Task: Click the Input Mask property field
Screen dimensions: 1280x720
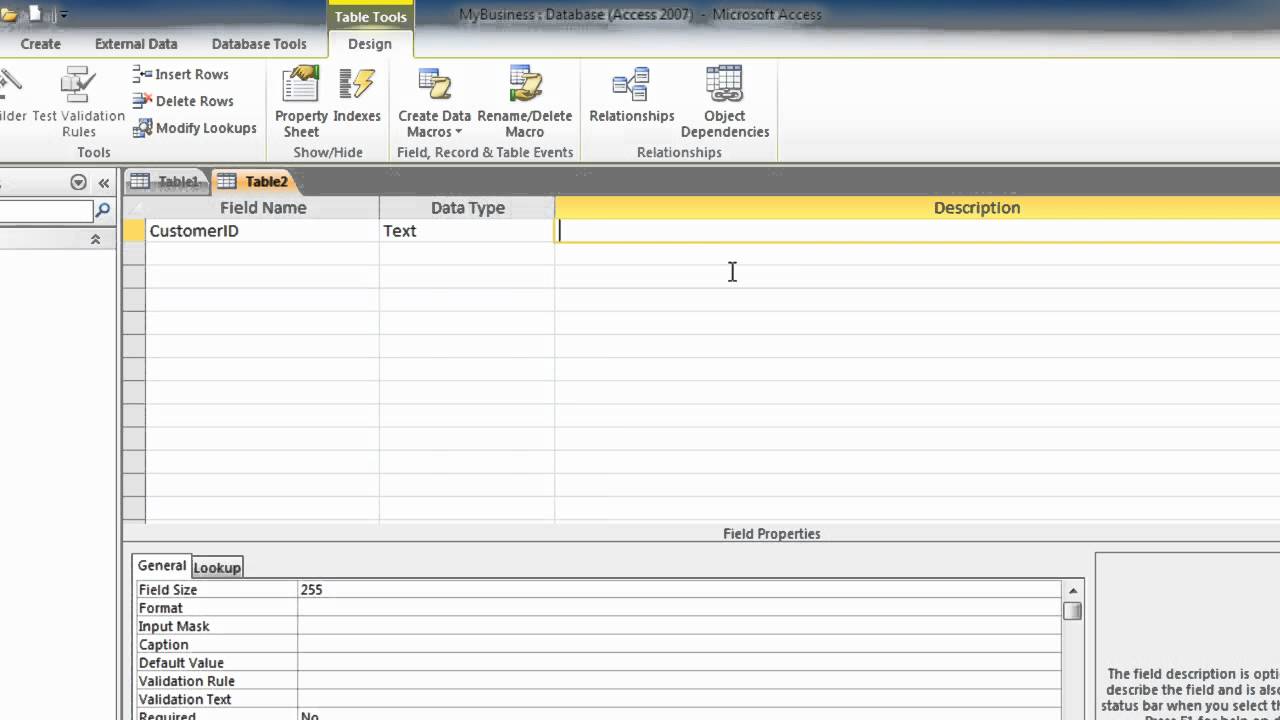Action: (679, 626)
